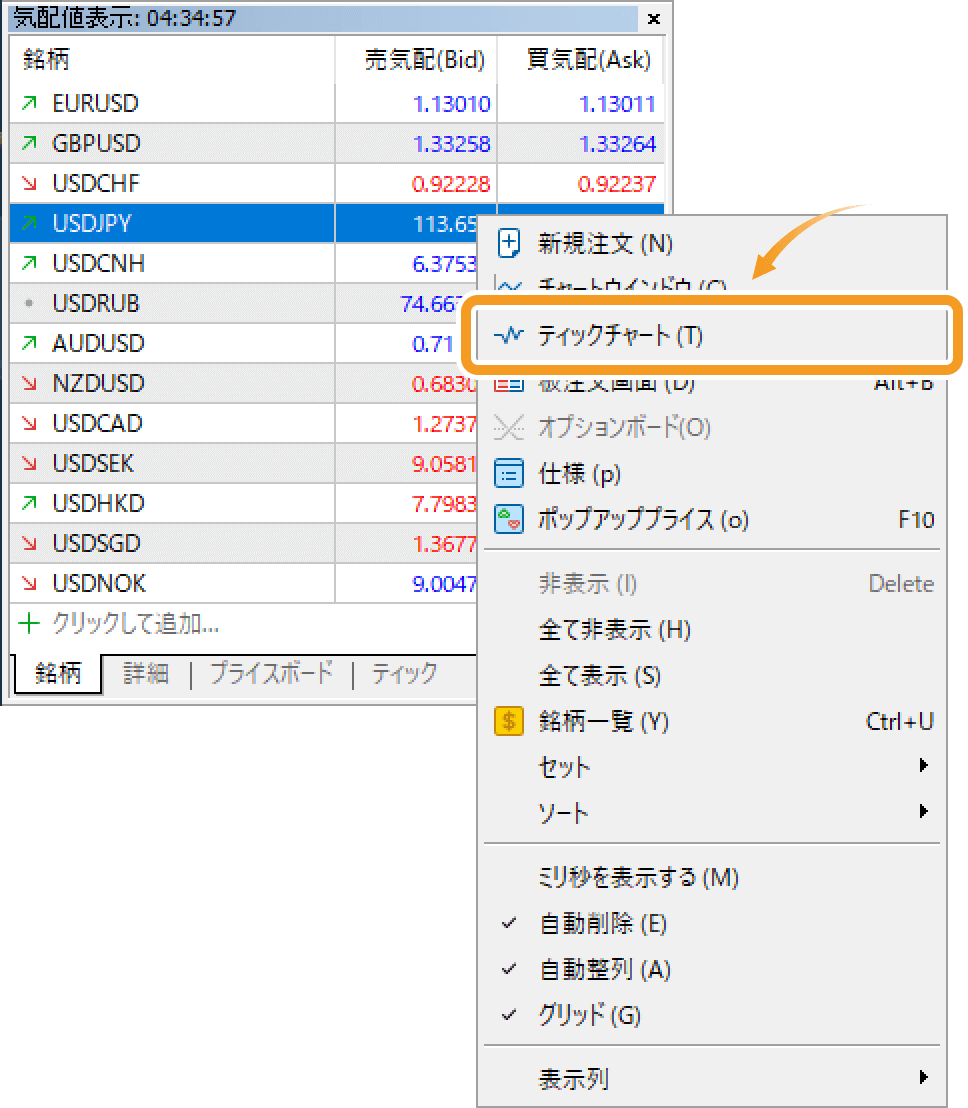Click the red arrow beside USDSEK
The height and width of the screenshot is (1108, 968).
[29, 464]
